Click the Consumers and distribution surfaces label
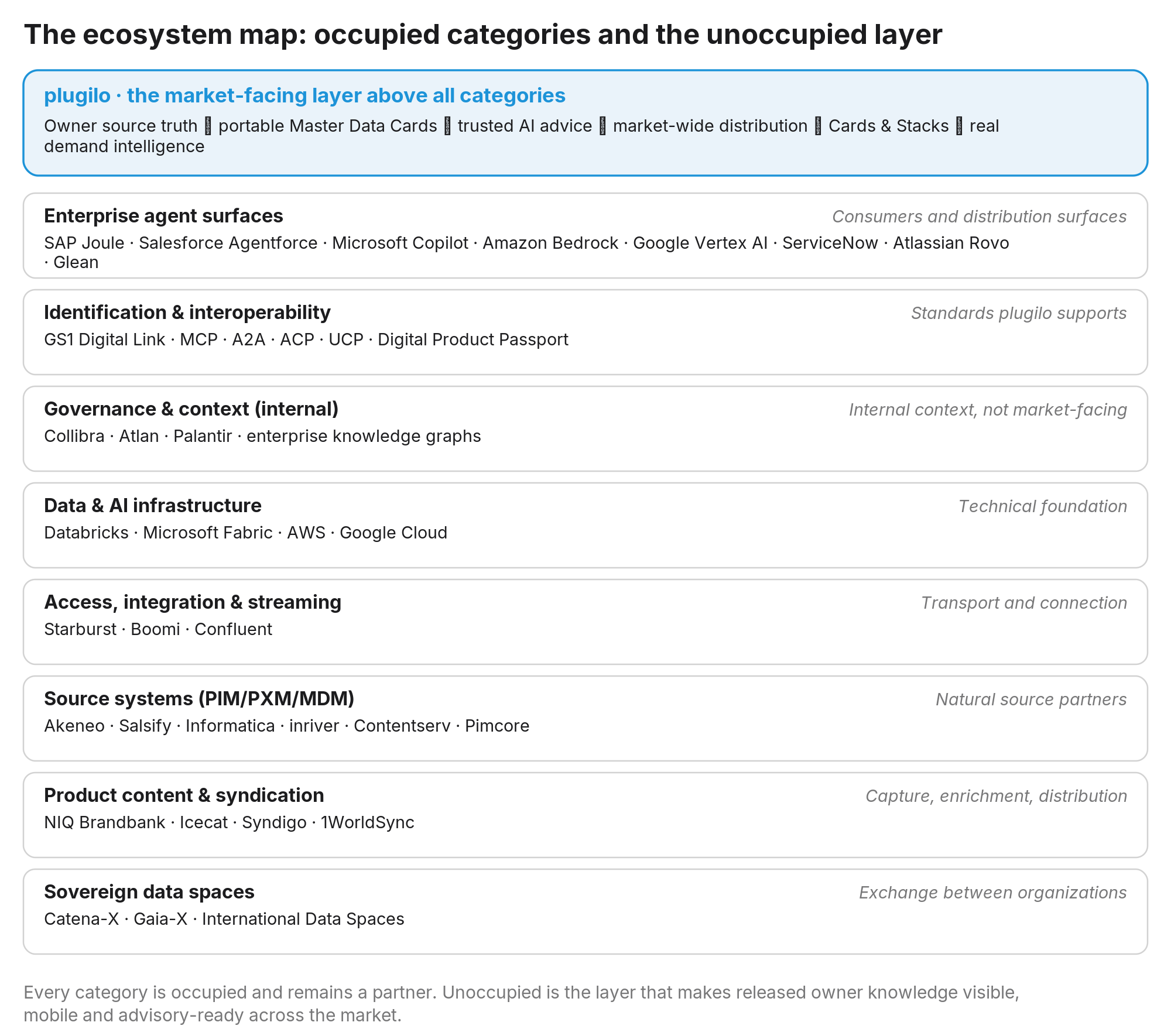 click(980, 217)
